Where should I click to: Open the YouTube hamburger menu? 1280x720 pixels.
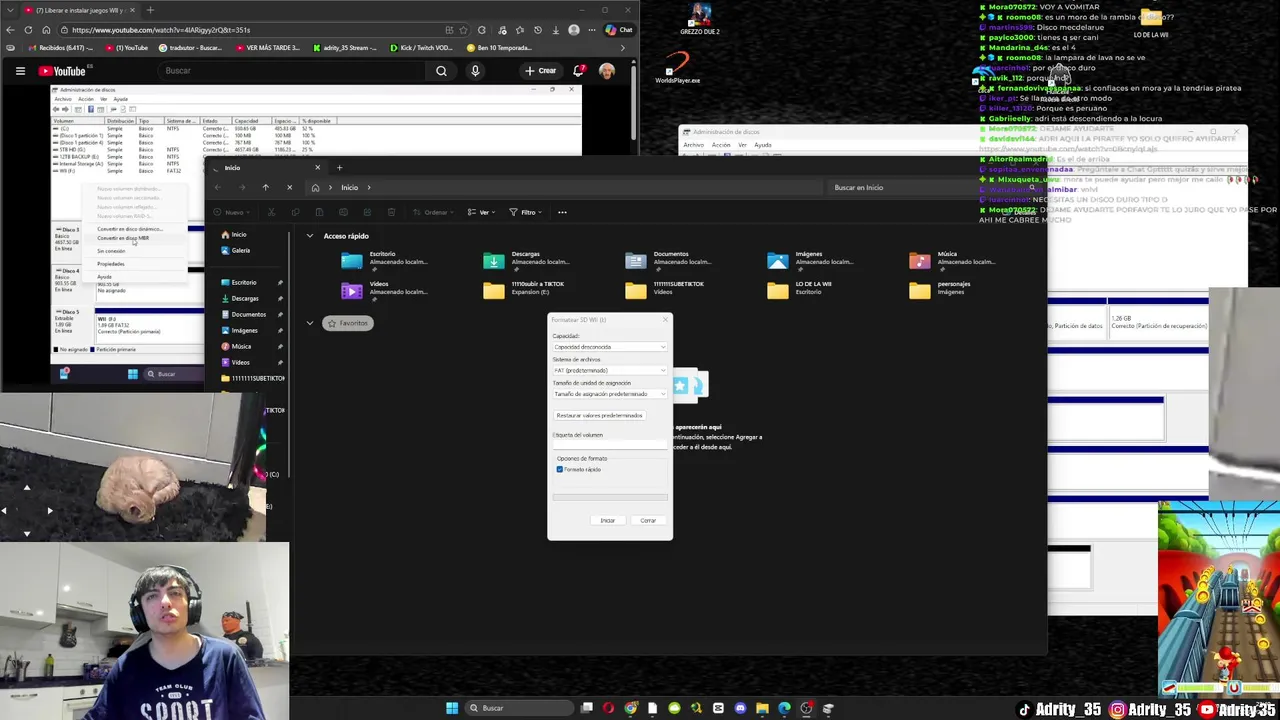(20, 71)
